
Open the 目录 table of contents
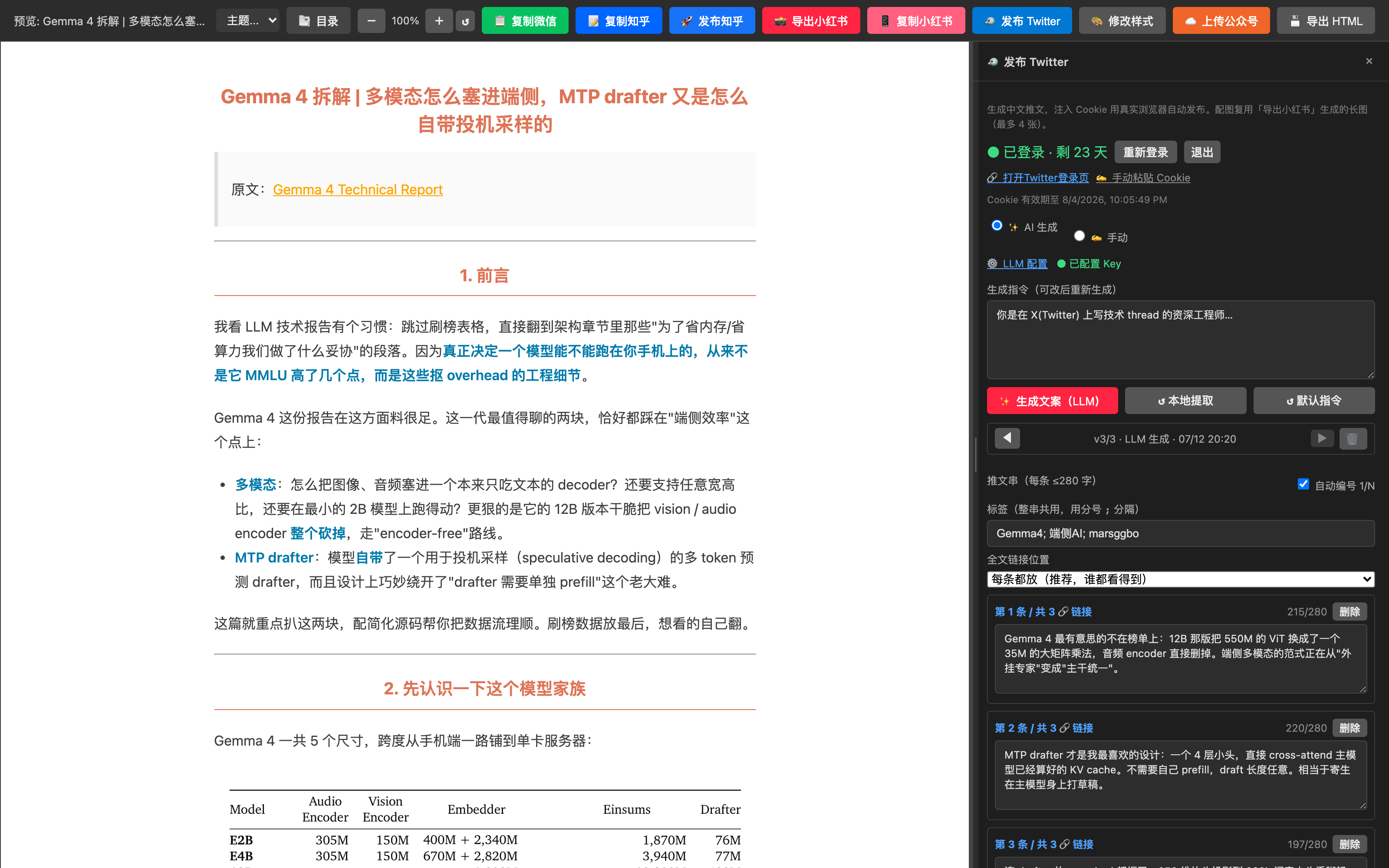pos(319,21)
